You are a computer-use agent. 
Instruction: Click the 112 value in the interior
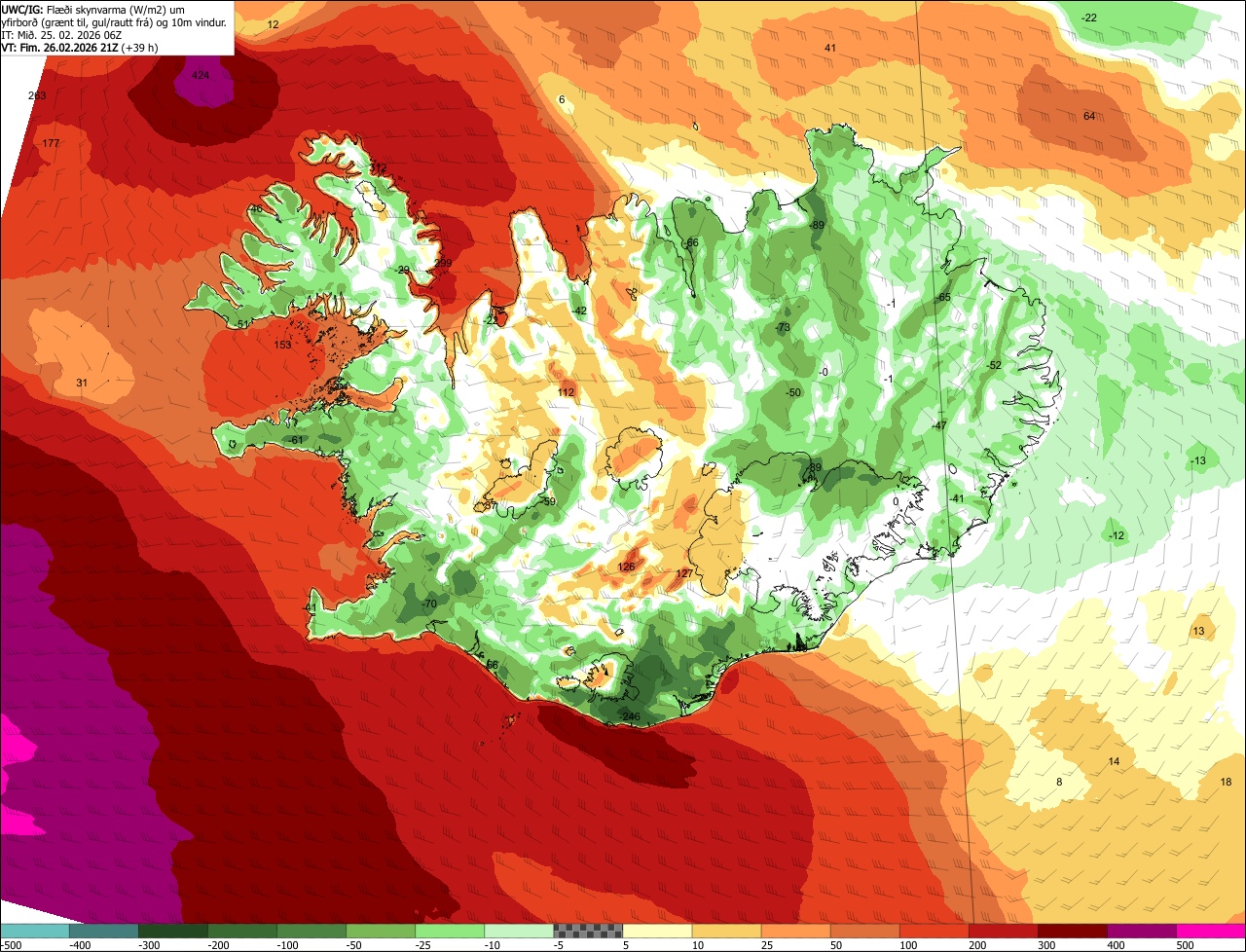pos(566,392)
